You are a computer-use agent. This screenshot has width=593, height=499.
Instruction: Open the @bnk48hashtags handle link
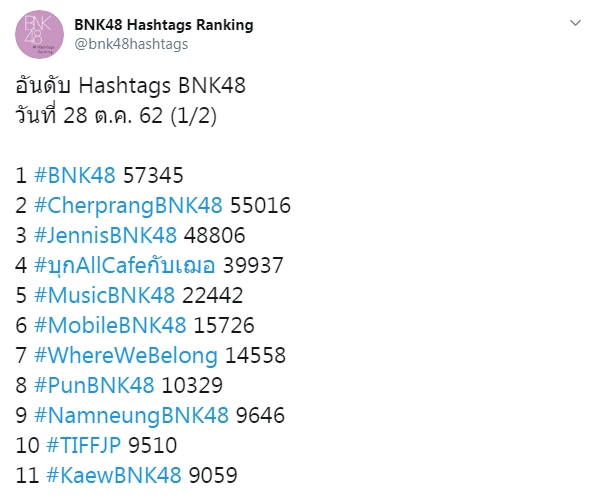[131, 44]
